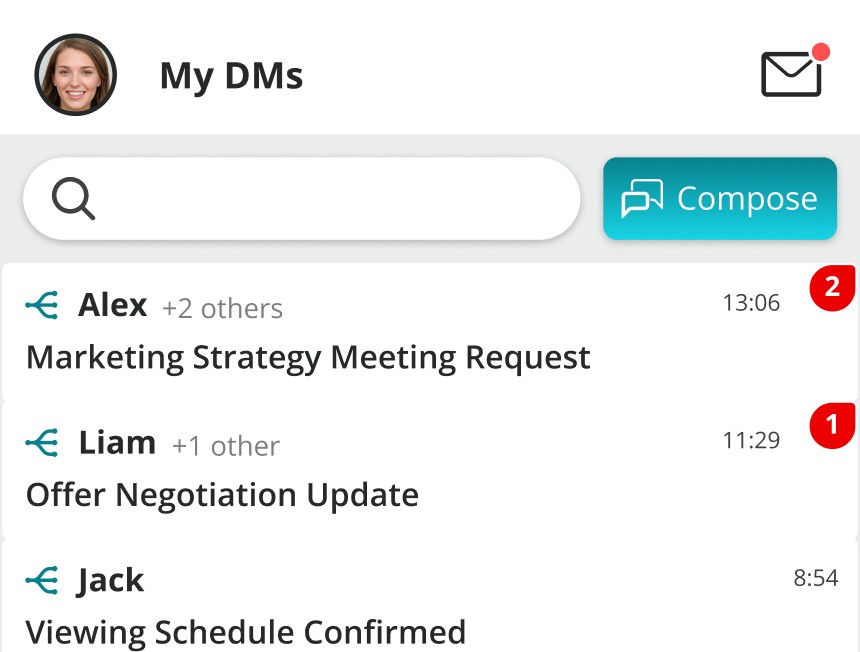
Task: Click the unread badge showing 2
Action: click(x=831, y=289)
